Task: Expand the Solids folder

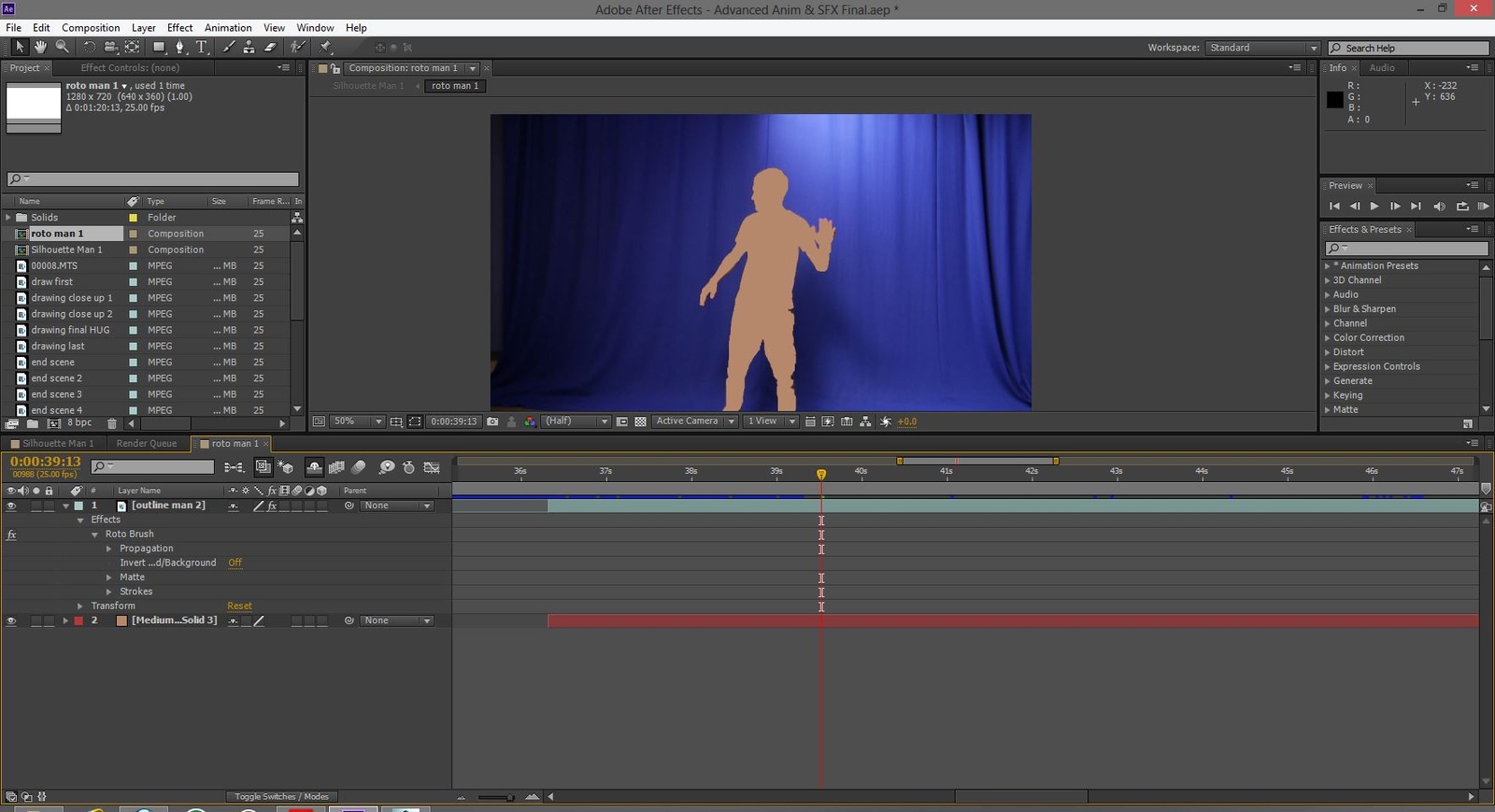Action: 8,218
